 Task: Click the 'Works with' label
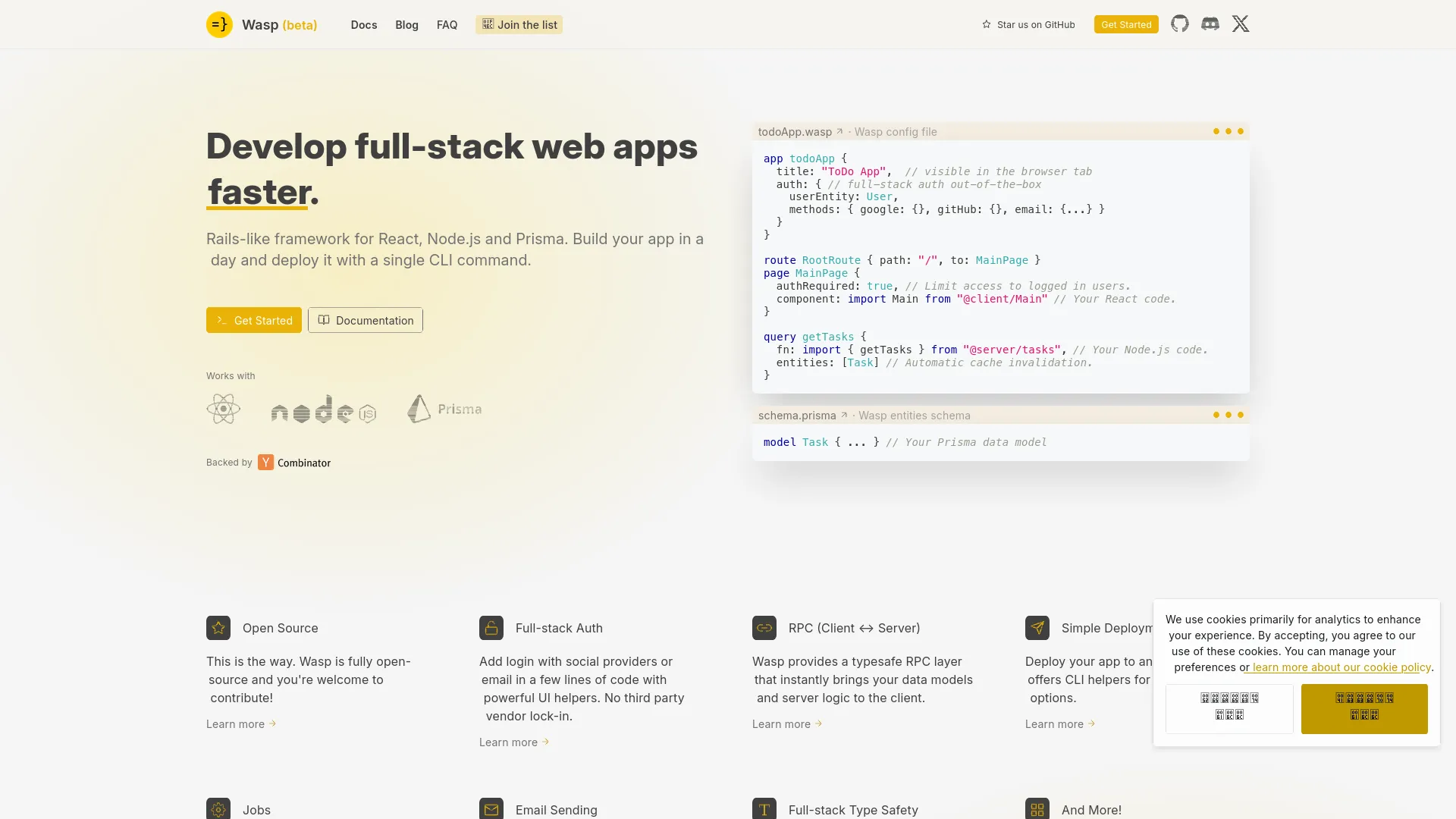point(231,375)
